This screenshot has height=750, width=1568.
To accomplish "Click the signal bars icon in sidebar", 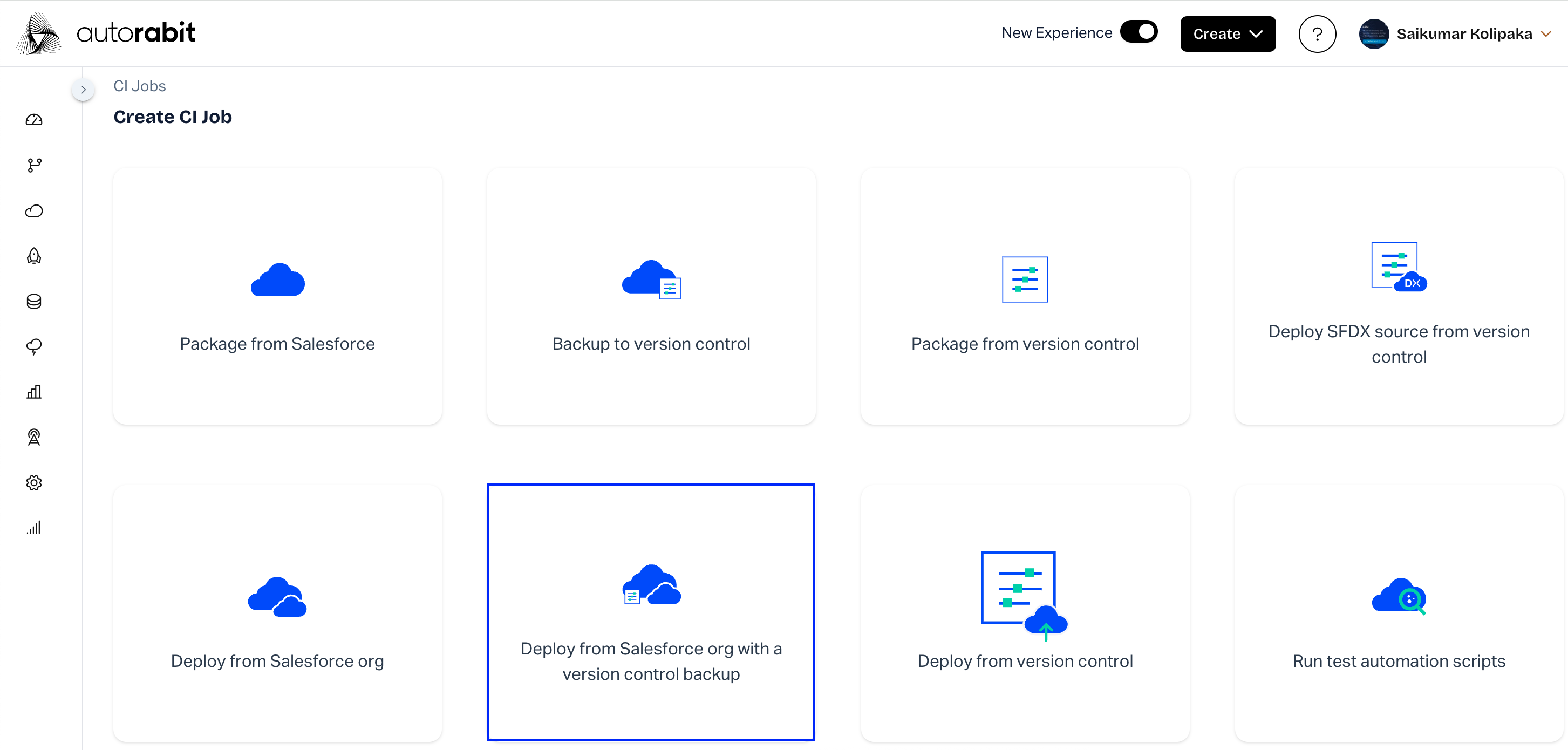I will pos(34,528).
